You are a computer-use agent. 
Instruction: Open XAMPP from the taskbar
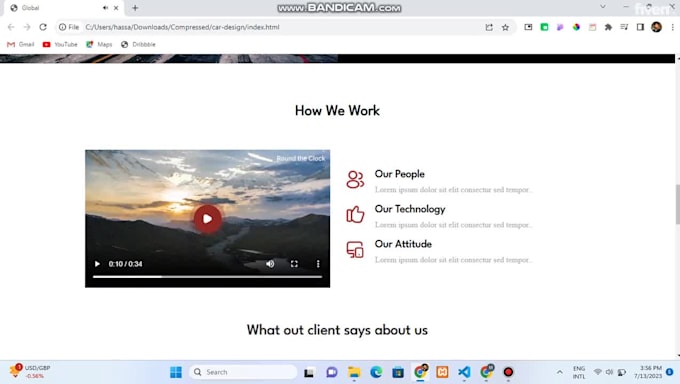tap(442, 372)
